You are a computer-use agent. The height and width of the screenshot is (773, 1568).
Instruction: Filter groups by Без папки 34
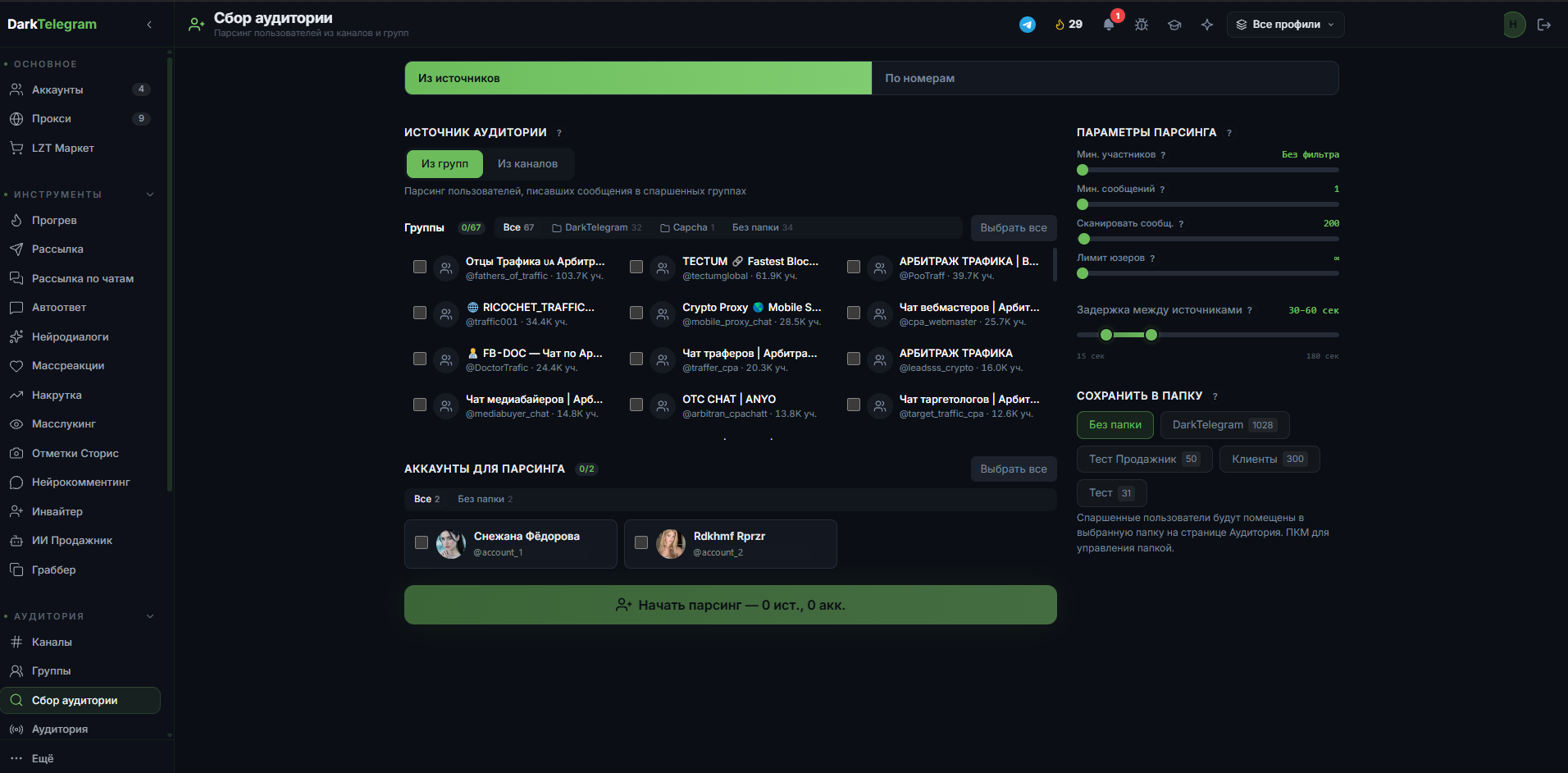(763, 227)
